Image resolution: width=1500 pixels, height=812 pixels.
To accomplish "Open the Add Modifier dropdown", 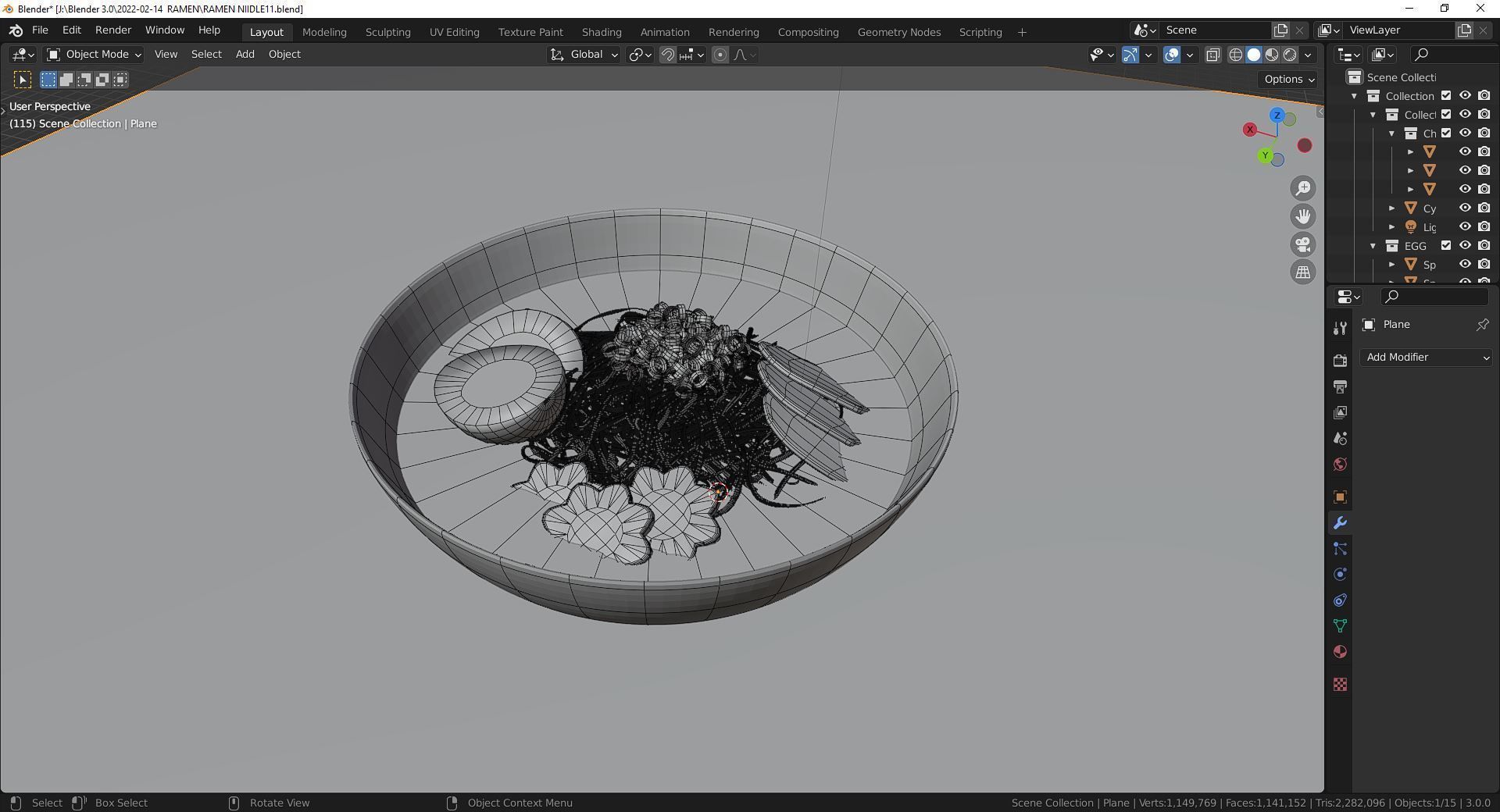I will click(1427, 357).
